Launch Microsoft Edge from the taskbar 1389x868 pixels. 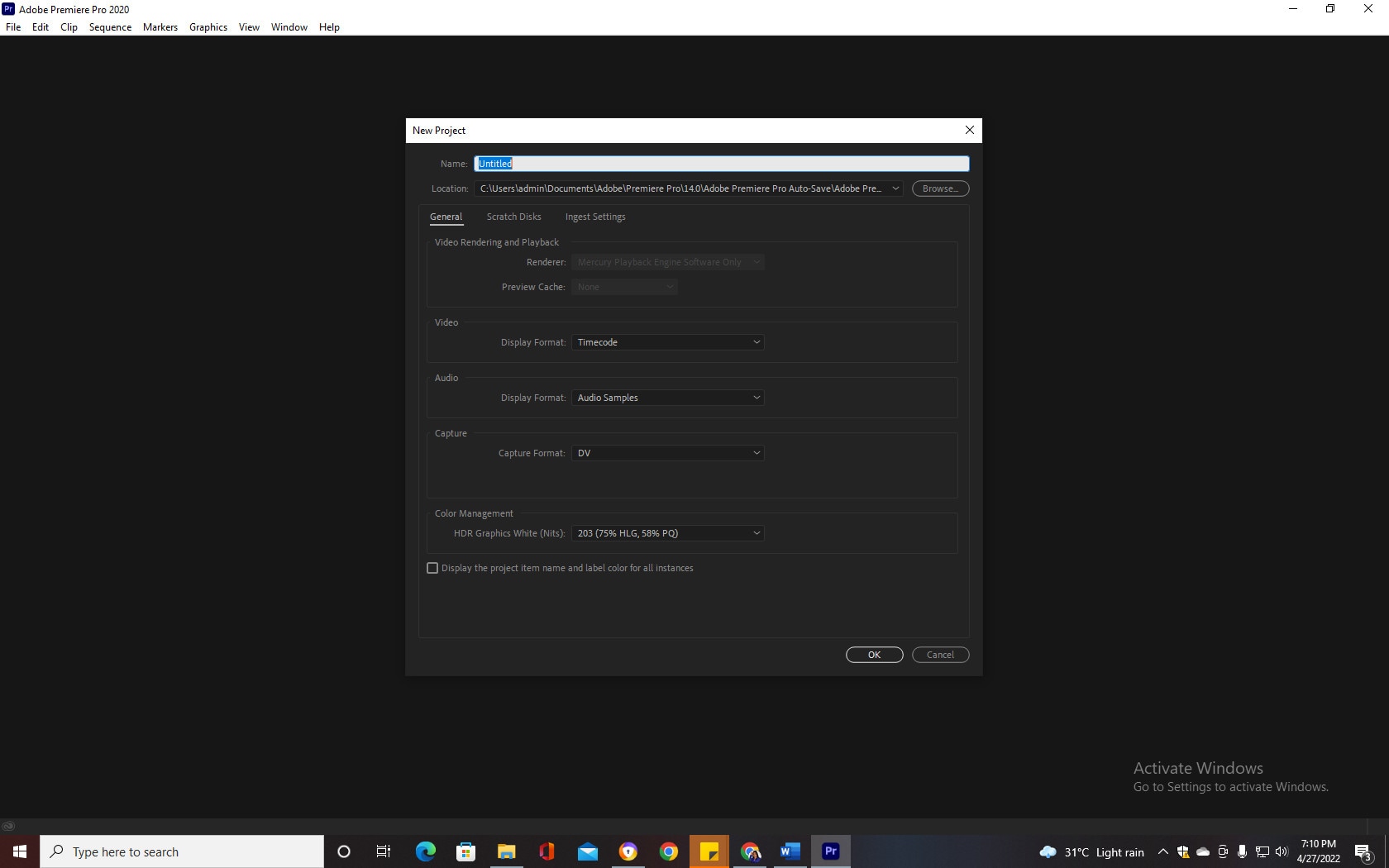(x=425, y=851)
